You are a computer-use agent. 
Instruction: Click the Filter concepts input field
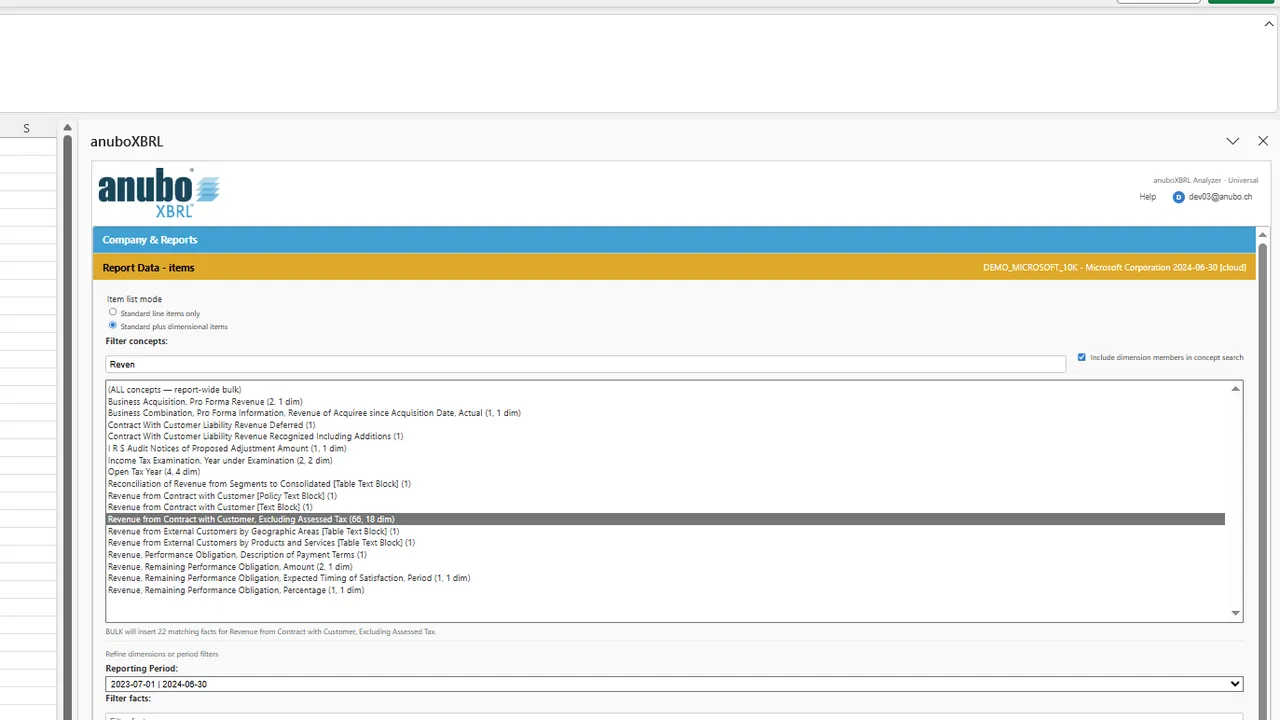(x=585, y=364)
